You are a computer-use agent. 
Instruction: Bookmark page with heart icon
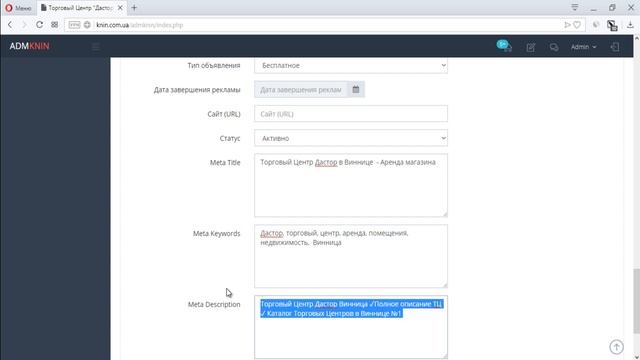(x=577, y=25)
